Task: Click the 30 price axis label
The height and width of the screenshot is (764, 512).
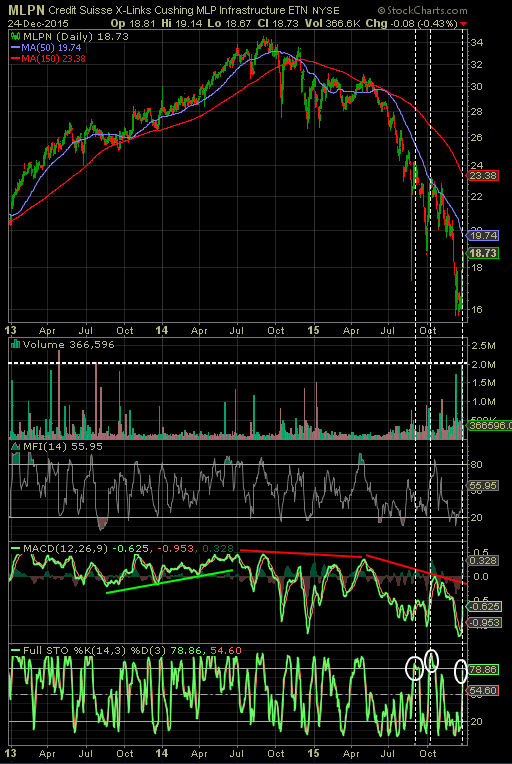Action: coord(477,87)
